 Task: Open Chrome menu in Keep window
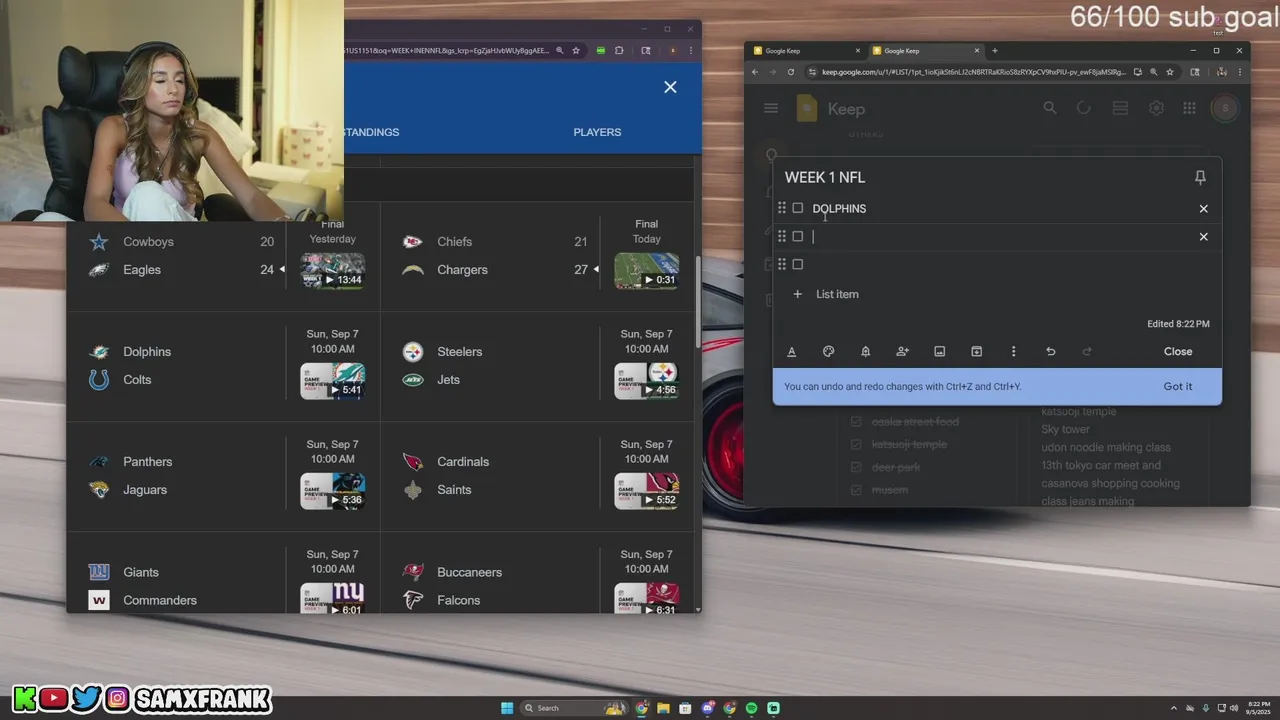coord(1239,72)
